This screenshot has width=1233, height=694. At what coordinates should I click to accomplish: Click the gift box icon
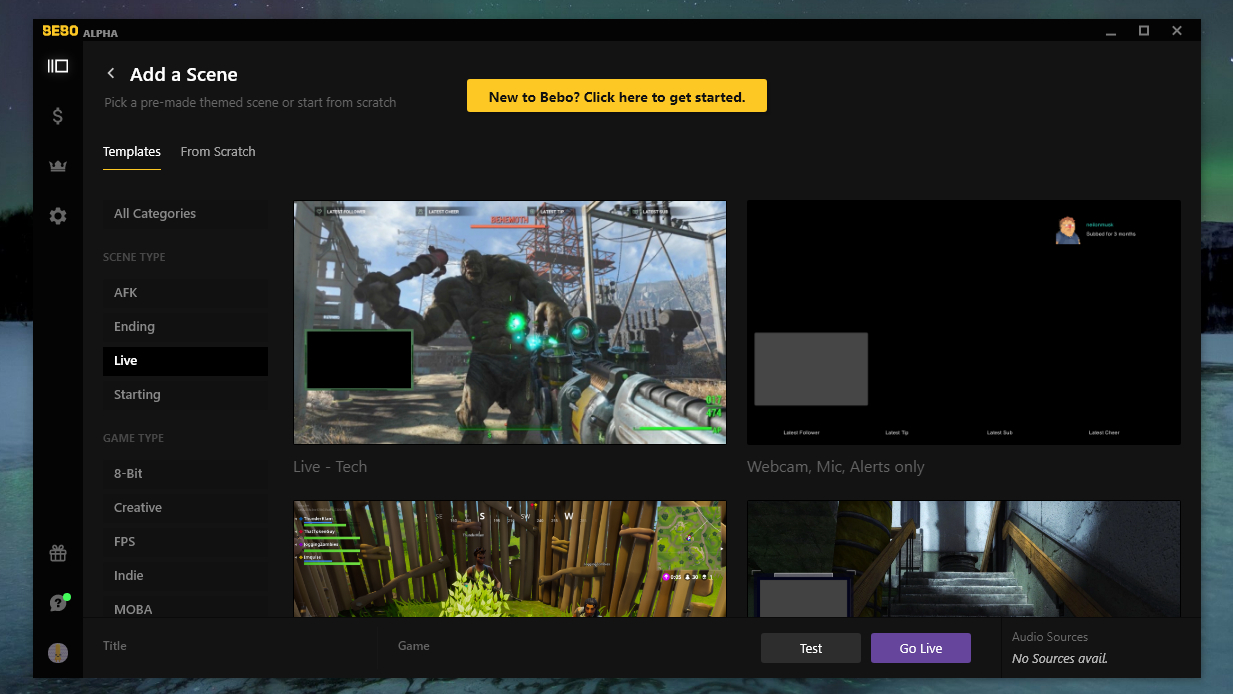[58, 553]
